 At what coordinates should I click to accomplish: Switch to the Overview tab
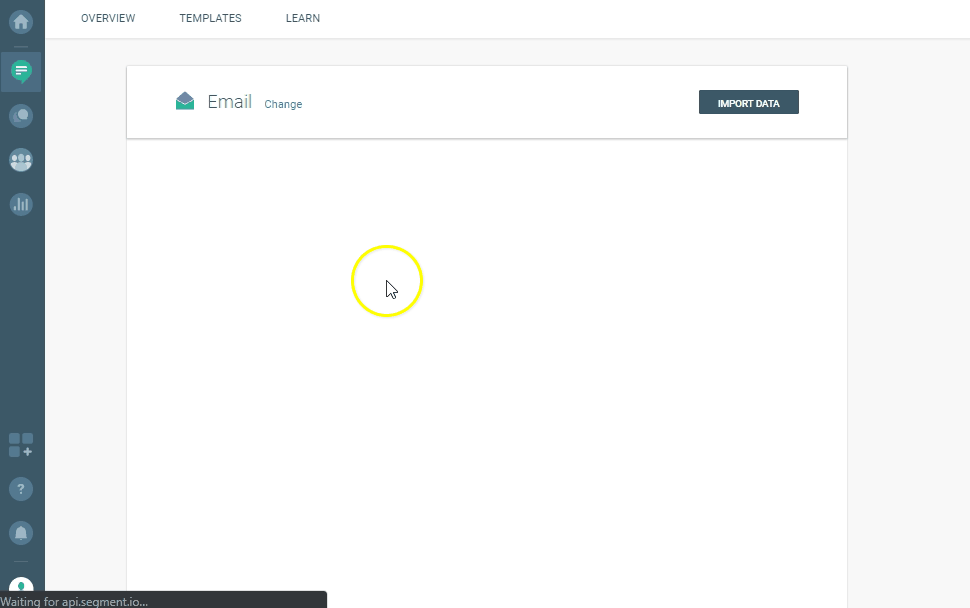pos(108,18)
